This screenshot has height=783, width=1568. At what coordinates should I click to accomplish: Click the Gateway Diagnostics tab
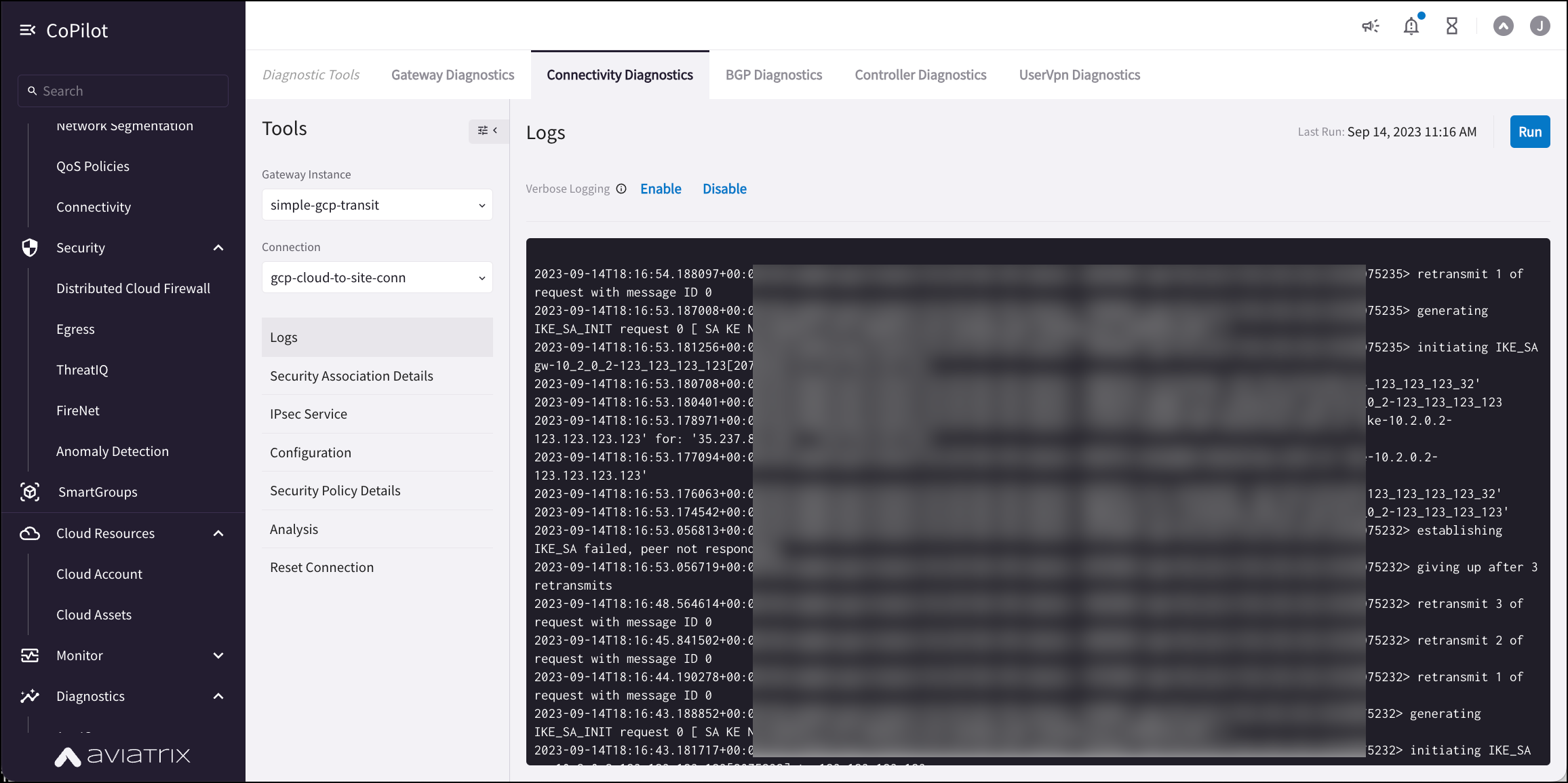coord(453,74)
